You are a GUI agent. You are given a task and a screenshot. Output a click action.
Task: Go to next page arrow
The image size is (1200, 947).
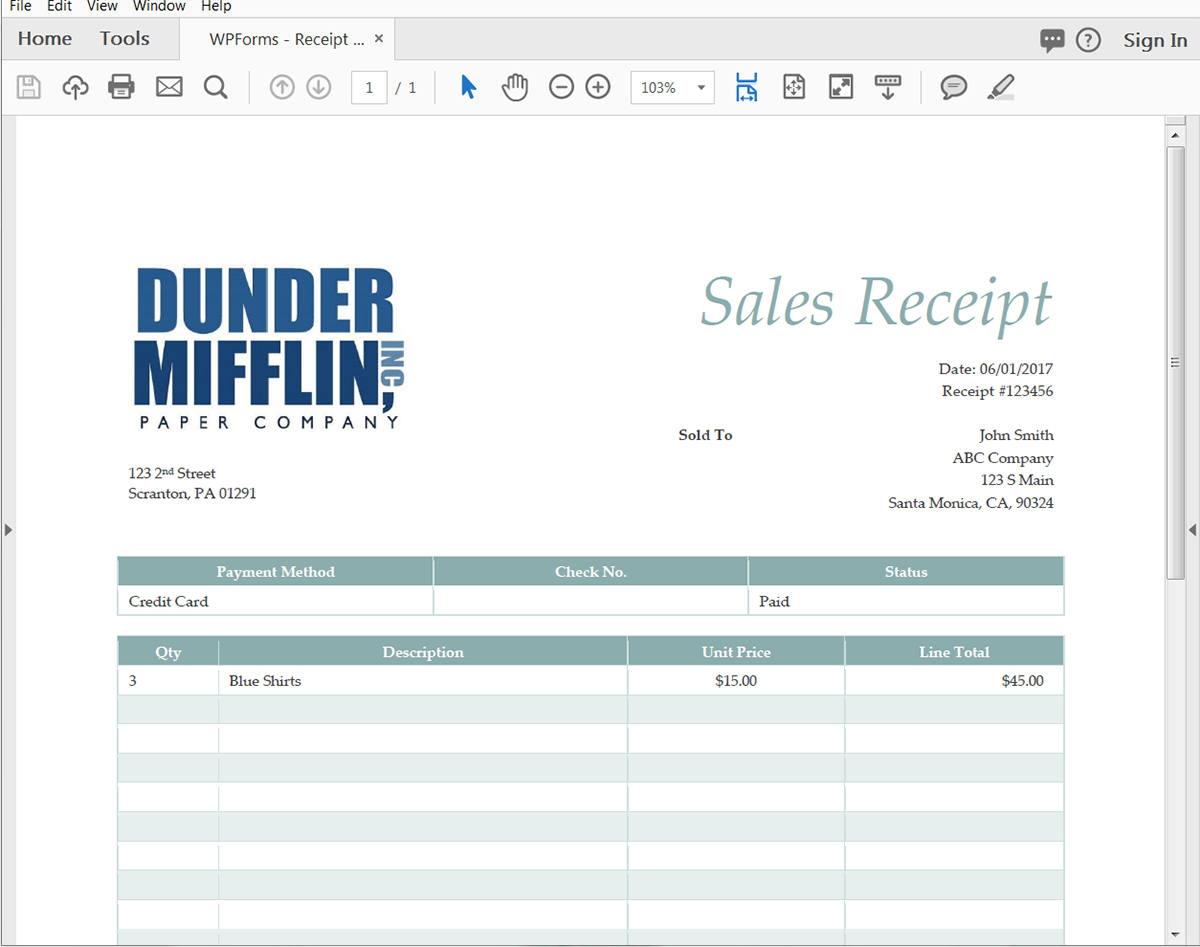318,88
